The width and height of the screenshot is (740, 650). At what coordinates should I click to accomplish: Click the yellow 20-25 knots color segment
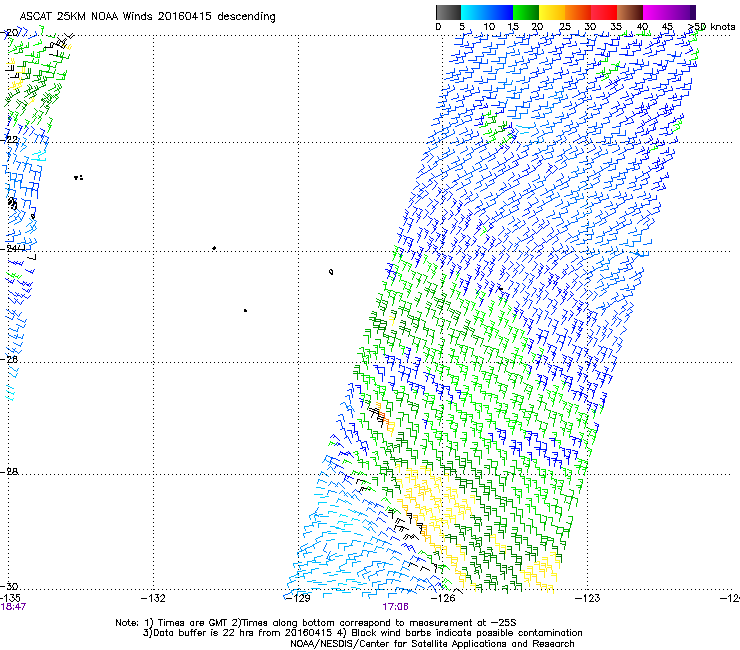[552, 12]
